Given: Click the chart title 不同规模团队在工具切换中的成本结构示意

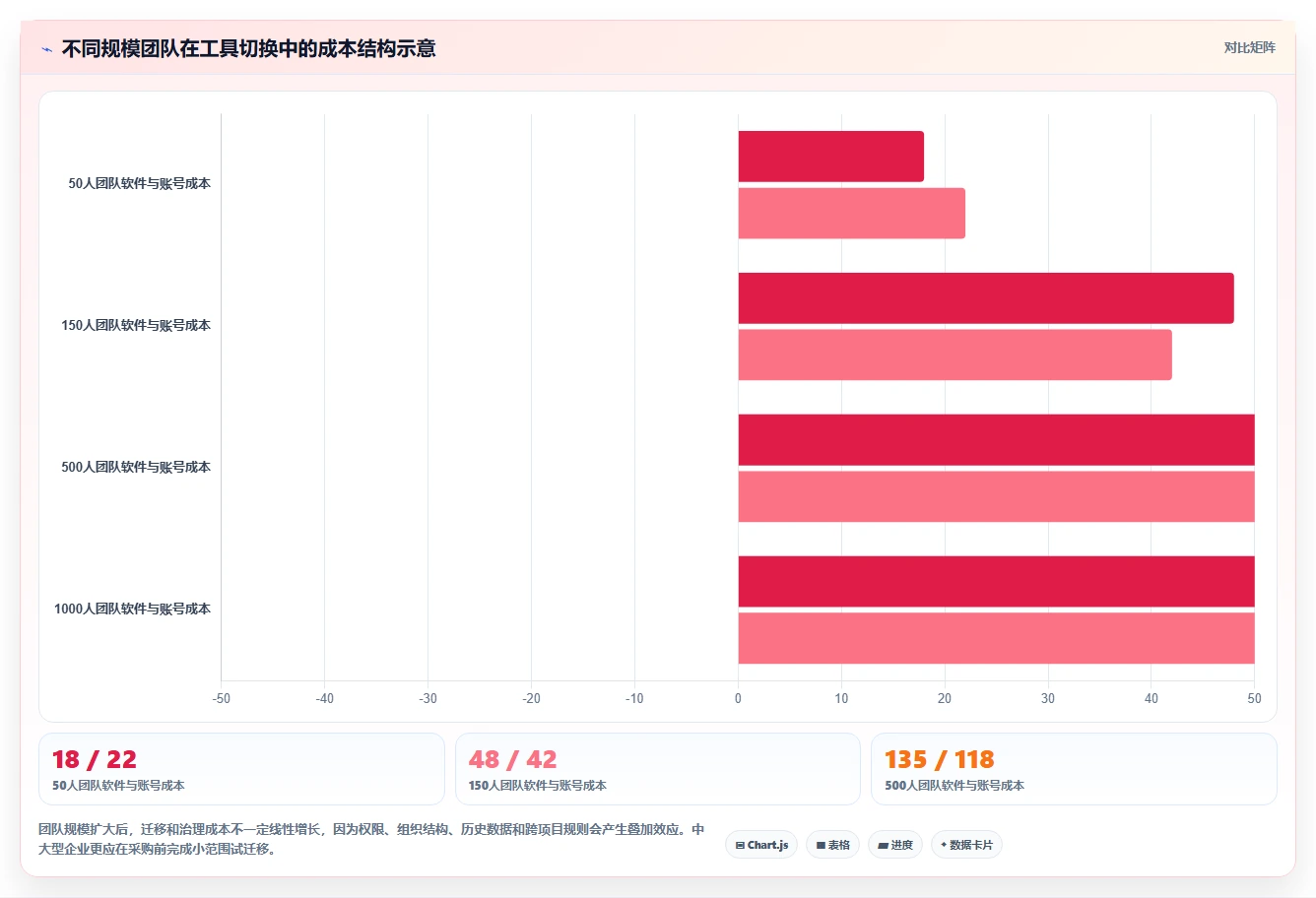Looking at the screenshot, I should [x=249, y=48].
